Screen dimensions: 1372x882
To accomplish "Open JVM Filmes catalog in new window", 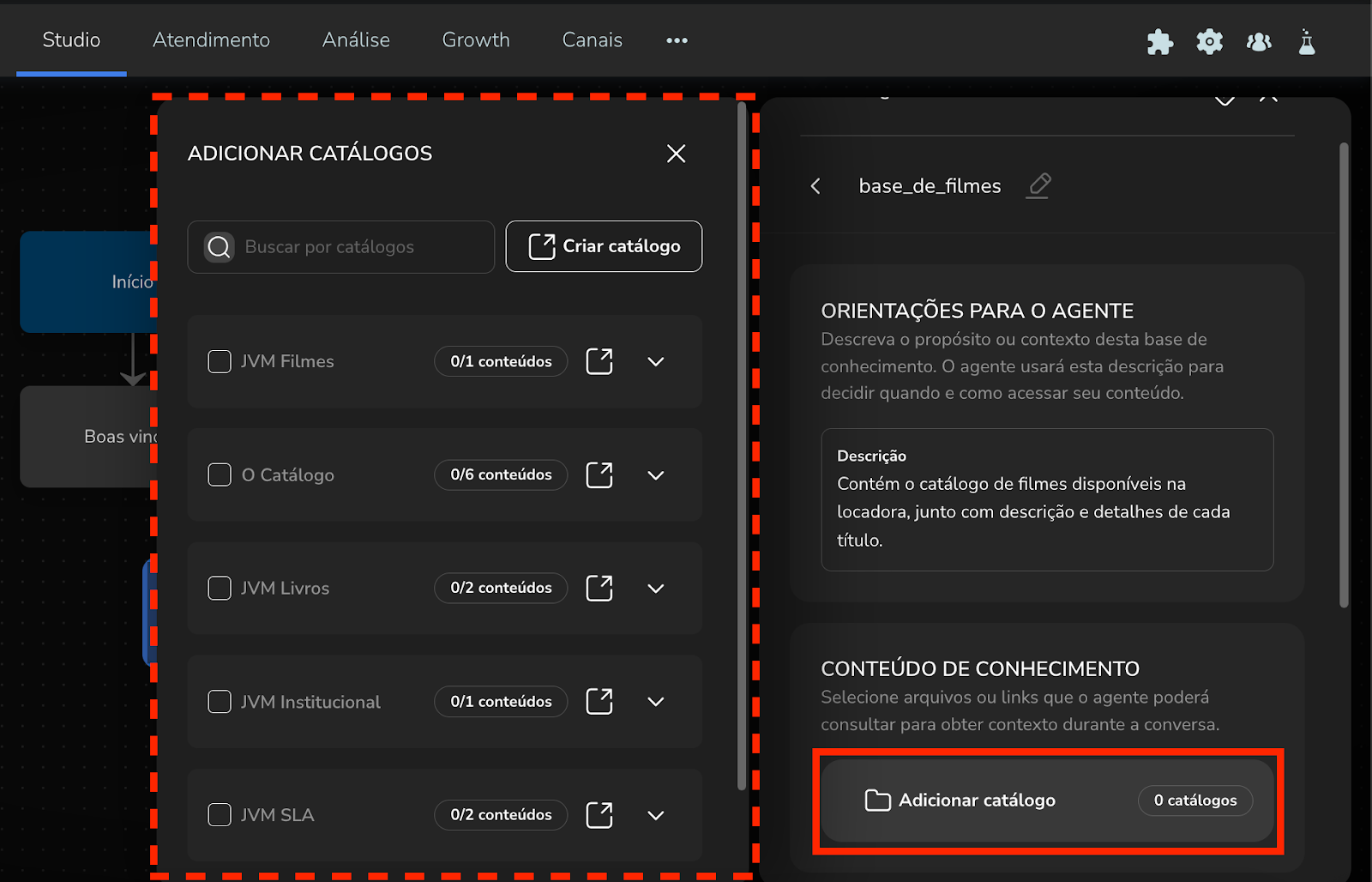I will 599,361.
